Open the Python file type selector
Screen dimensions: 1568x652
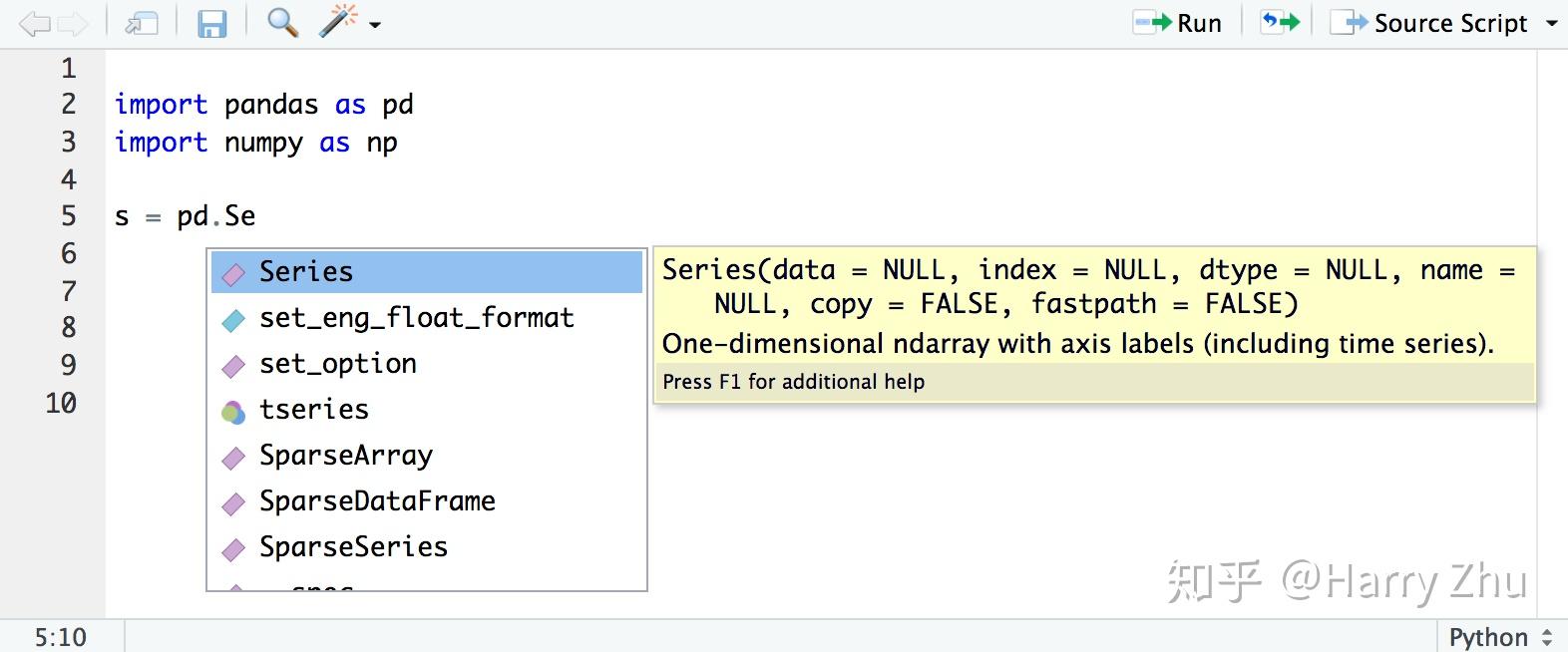tap(1499, 637)
